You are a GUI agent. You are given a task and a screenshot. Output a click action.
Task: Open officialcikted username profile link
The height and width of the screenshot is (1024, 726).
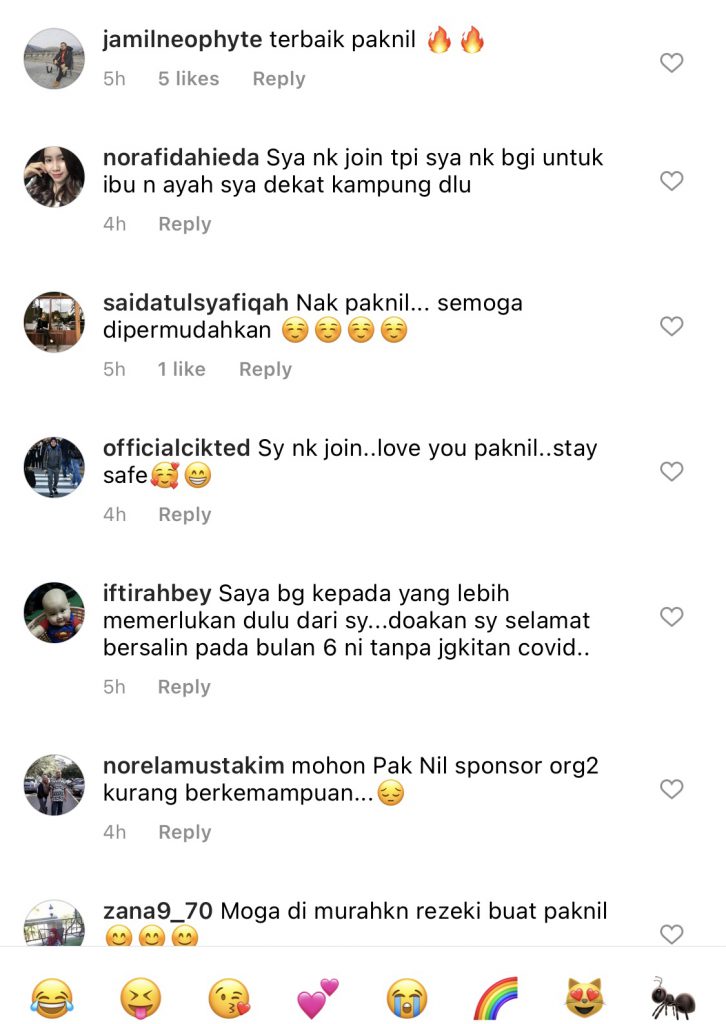[176, 448]
